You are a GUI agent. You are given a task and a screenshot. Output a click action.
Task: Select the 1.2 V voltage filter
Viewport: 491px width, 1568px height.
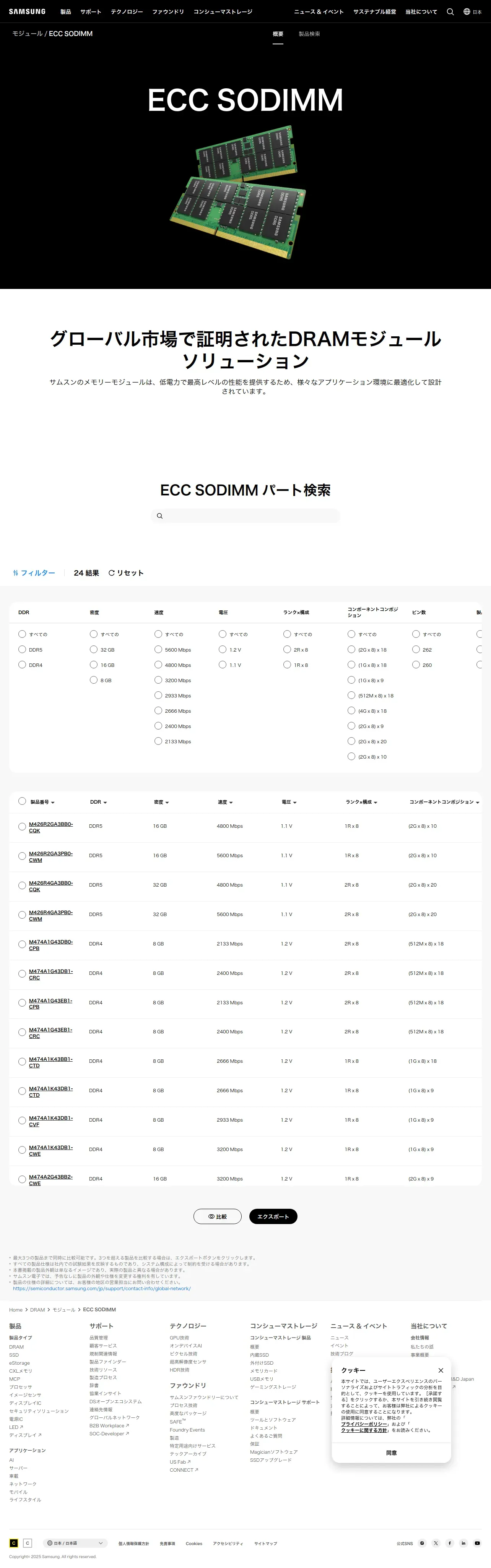tap(222, 649)
